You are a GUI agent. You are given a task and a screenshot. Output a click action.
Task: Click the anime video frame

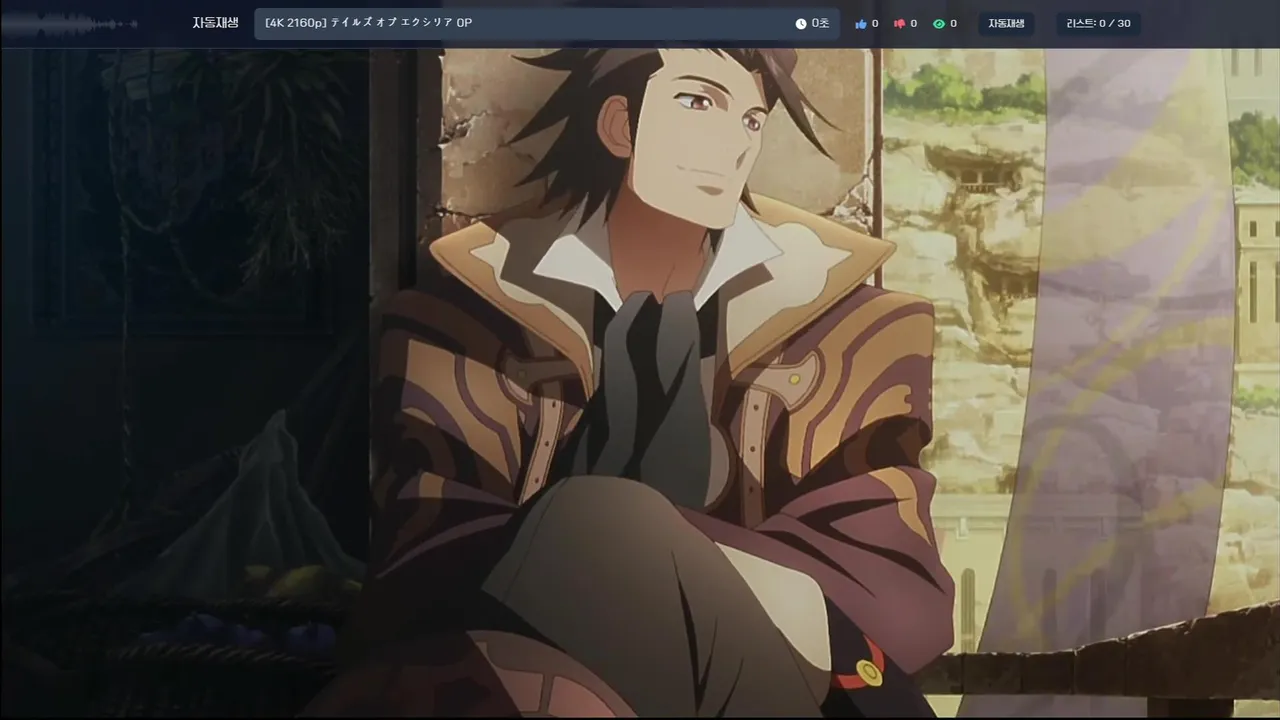tap(640, 383)
